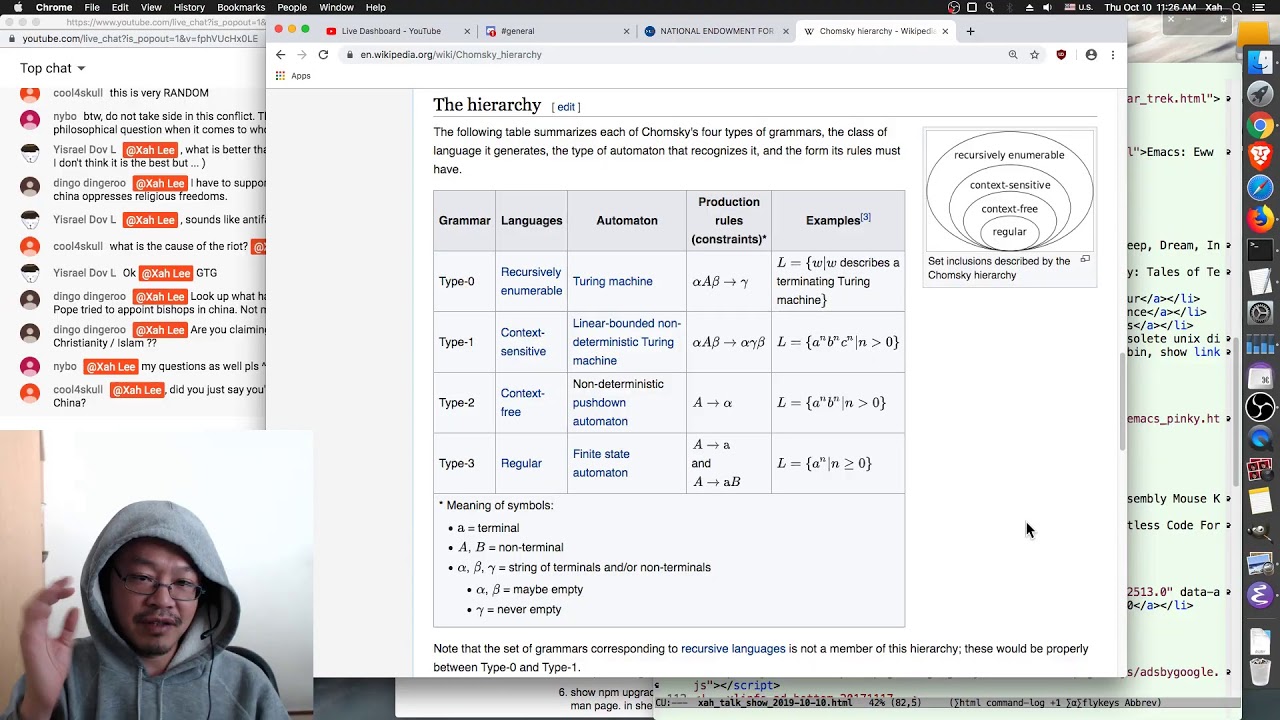
Task: Open the Regular language link
Action: point(521,463)
